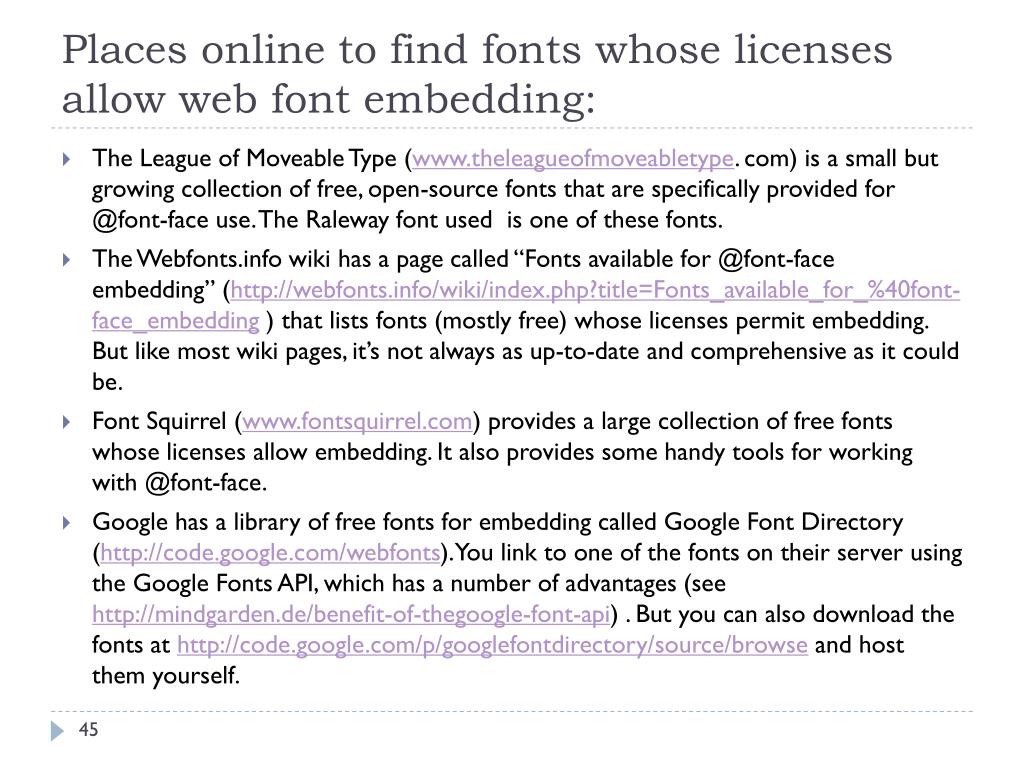Image resolution: width=1024 pixels, height=768 pixels.
Task: Click the quoted text 'Fonts available for @font-face'
Action: tap(674, 259)
